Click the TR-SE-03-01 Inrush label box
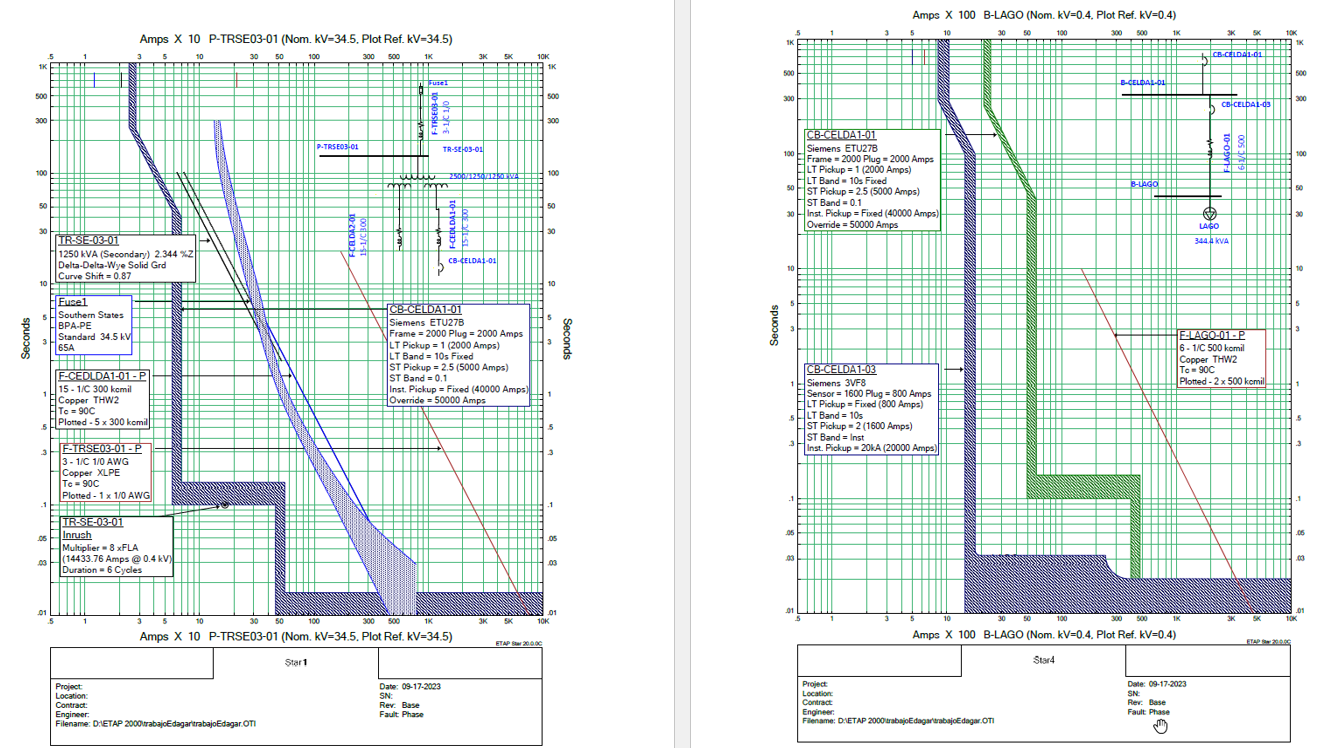This screenshot has width=1317, height=748. (116, 546)
